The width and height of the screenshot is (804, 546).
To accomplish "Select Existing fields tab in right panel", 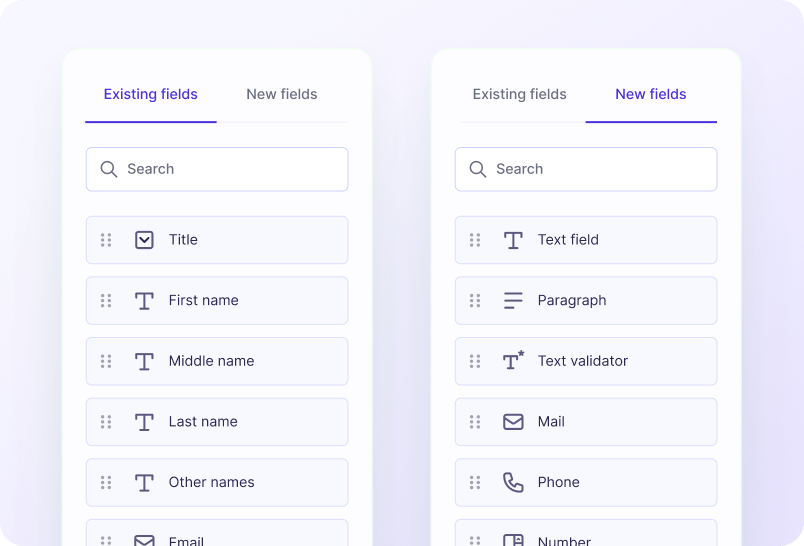I will pyautogui.click(x=520, y=95).
